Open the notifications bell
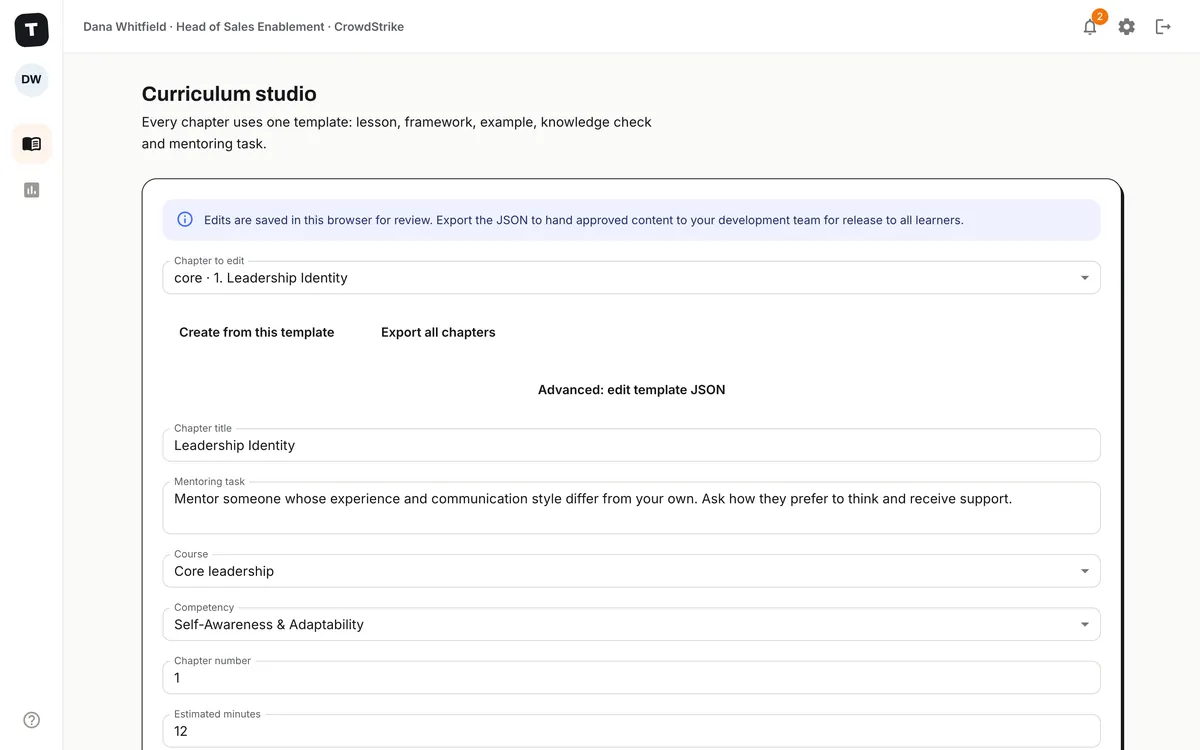The width and height of the screenshot is (1200, 750). (x=1090, y=27)
